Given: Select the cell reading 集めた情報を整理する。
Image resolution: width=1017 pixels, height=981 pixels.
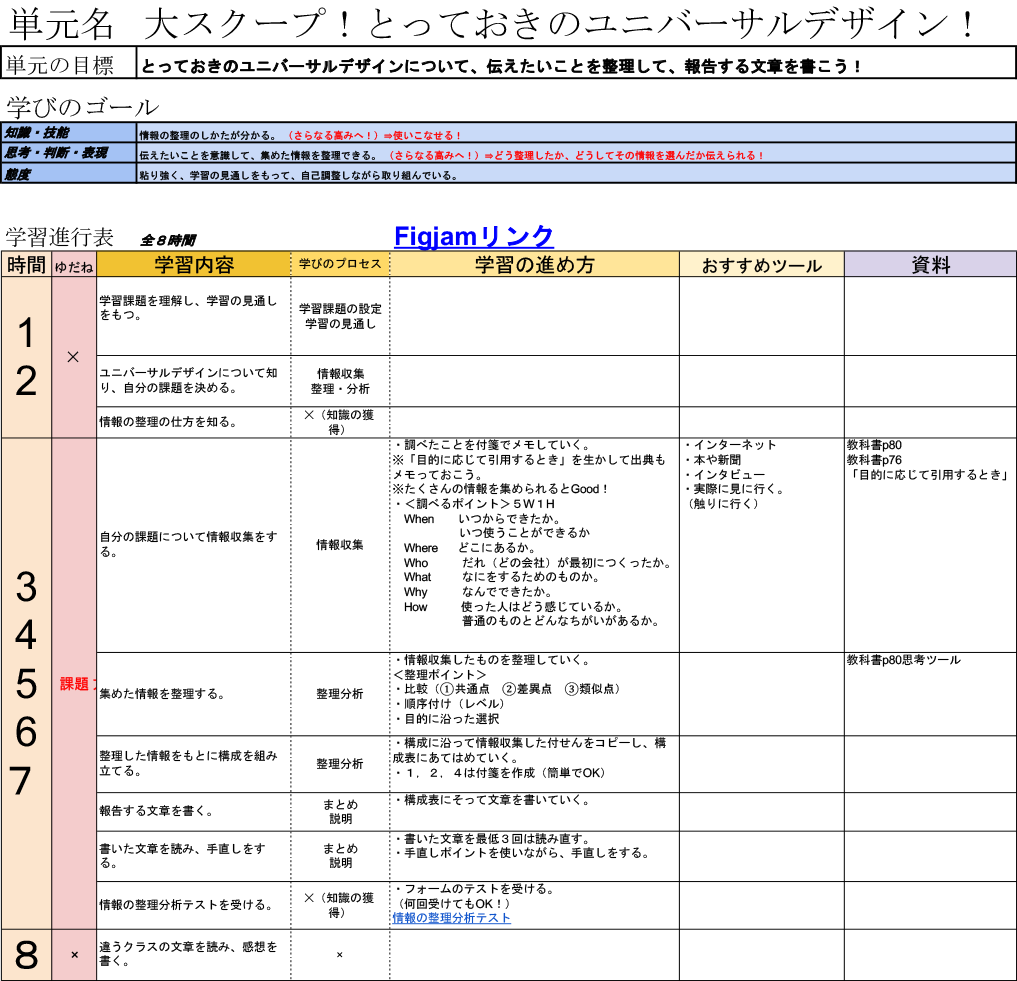Looking at the screenshot, I should (193, 693).
